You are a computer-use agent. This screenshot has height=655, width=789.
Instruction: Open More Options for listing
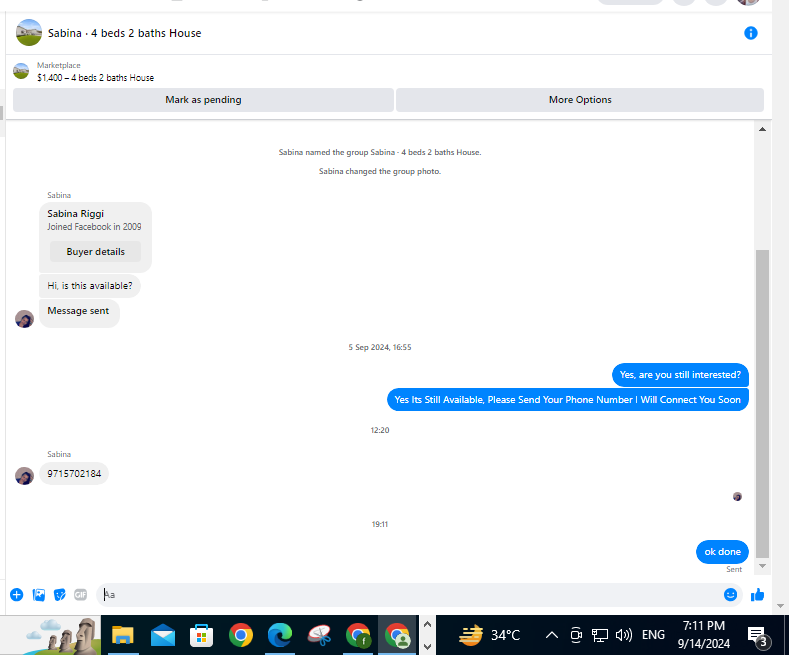580,100
